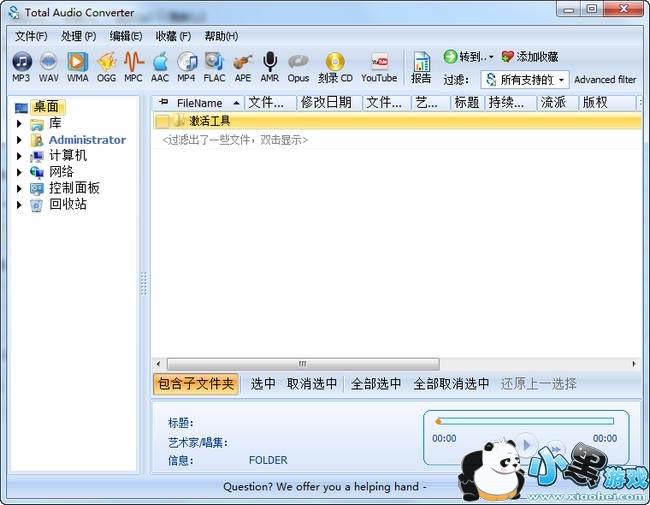Viewport: 650px width, 505px height.
Task: Open the 文件(F) menu
Action: tap(31, 36)
